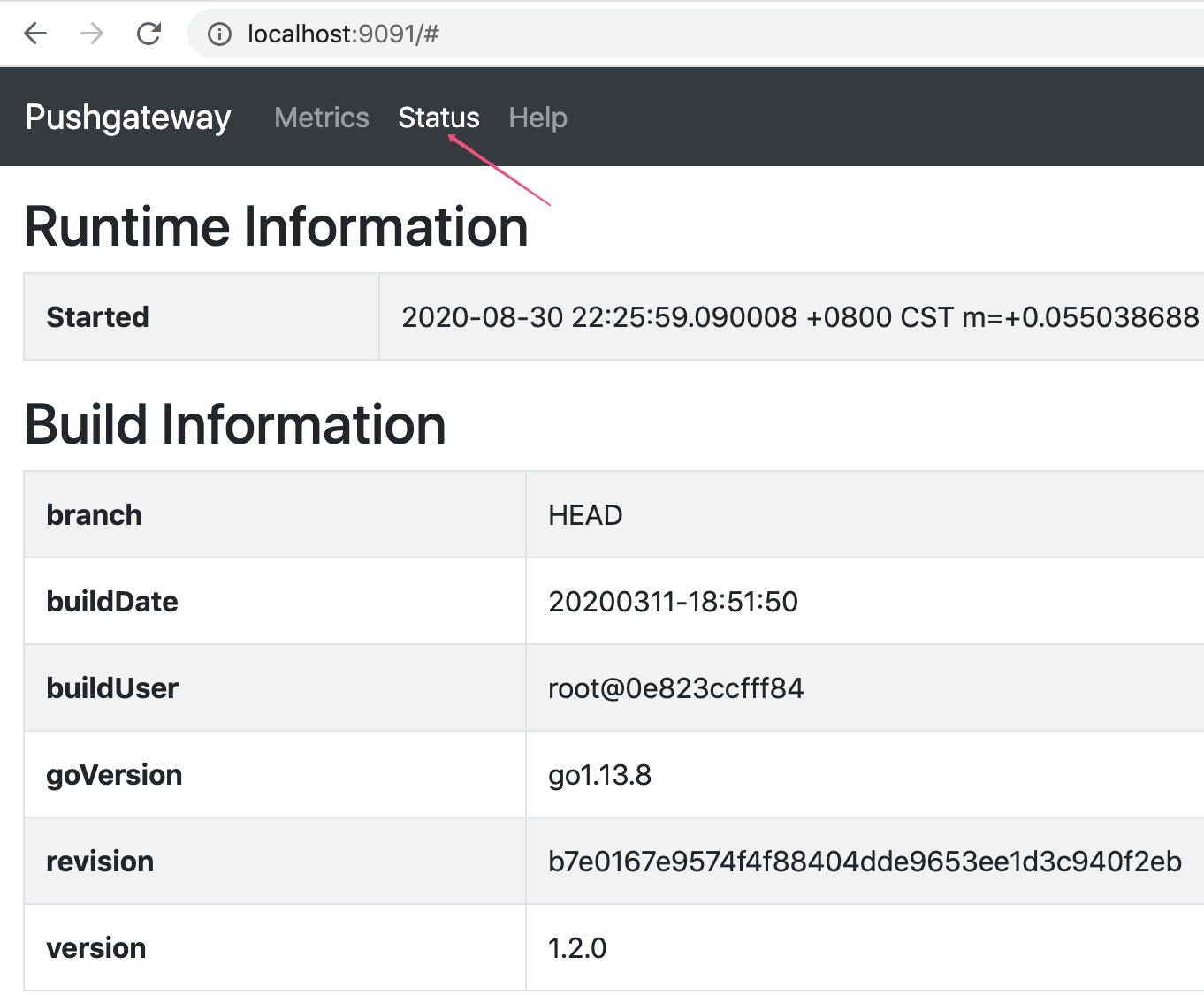Go back using the browser back arrow

(35, 34)
